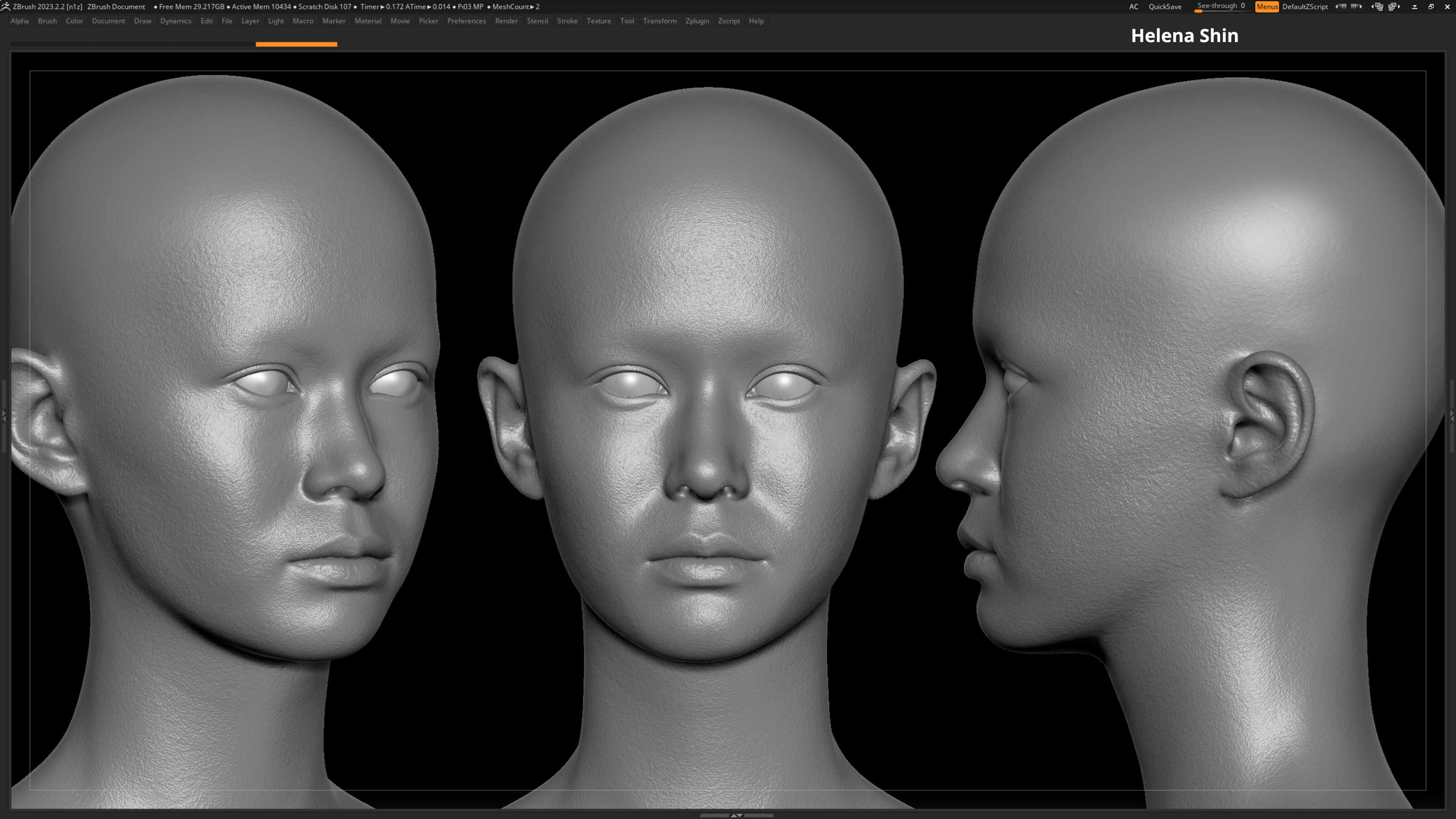This screenshot has width=1456, height=819.
Task: Open the Draw menu
Action: click(142, 21)
